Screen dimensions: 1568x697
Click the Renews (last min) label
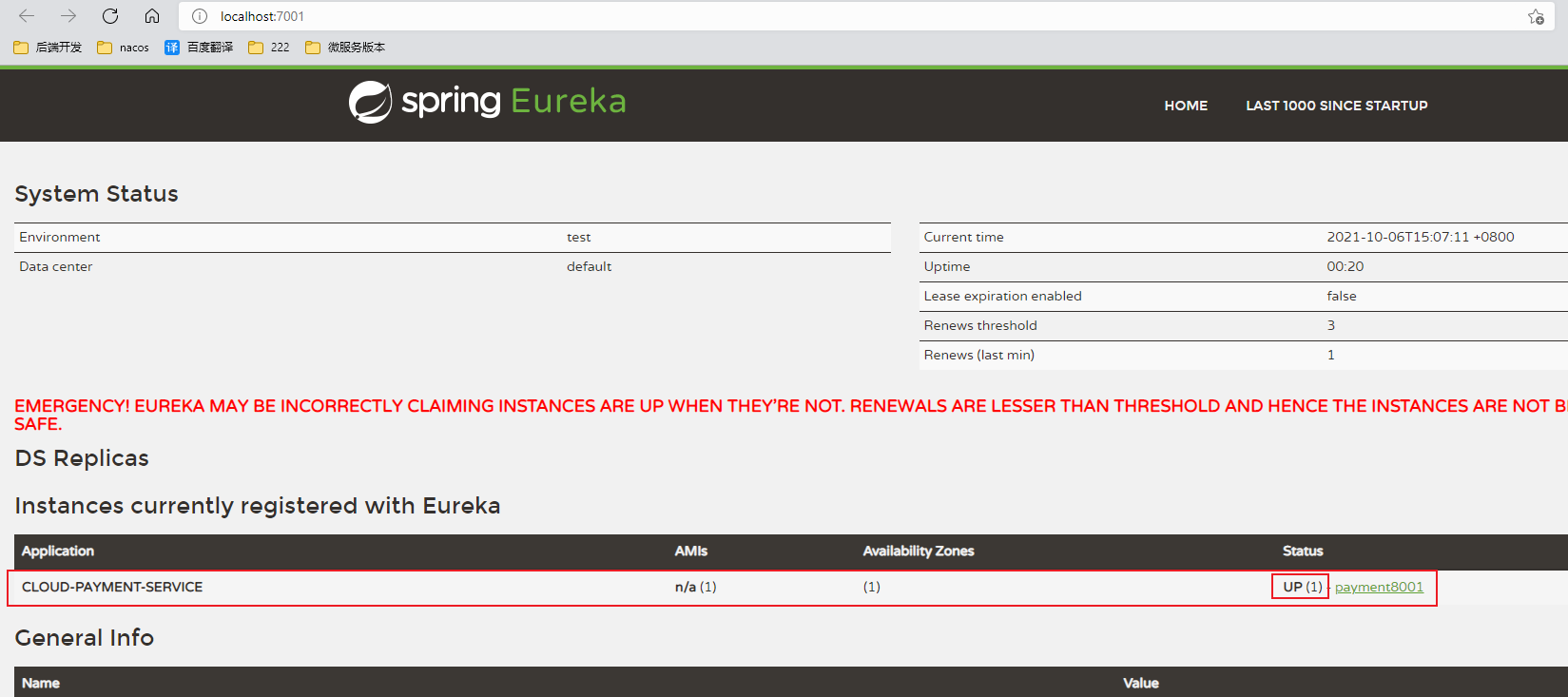(x=978, y=355)
